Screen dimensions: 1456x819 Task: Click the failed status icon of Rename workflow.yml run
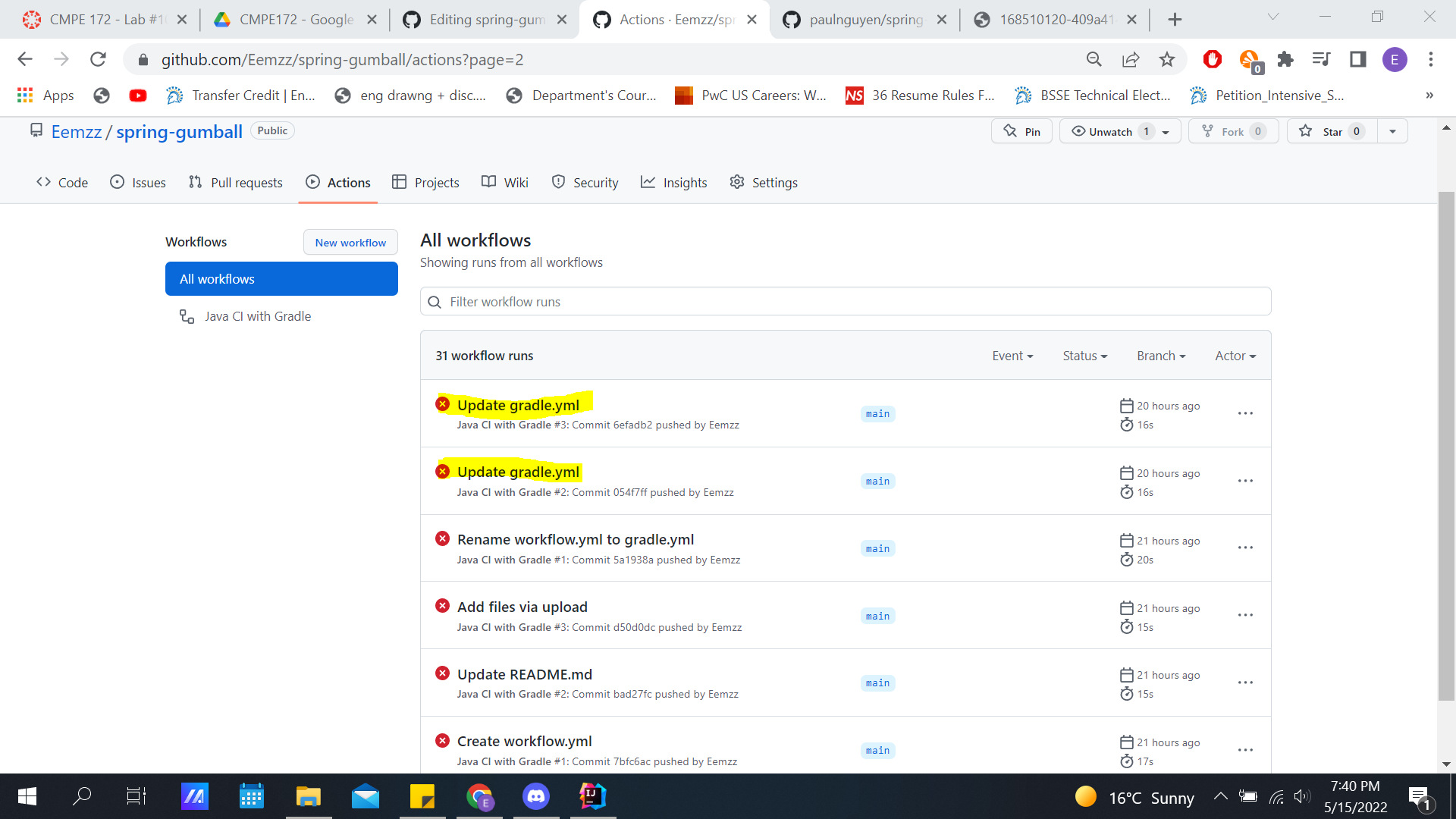[x=443, y=538]
